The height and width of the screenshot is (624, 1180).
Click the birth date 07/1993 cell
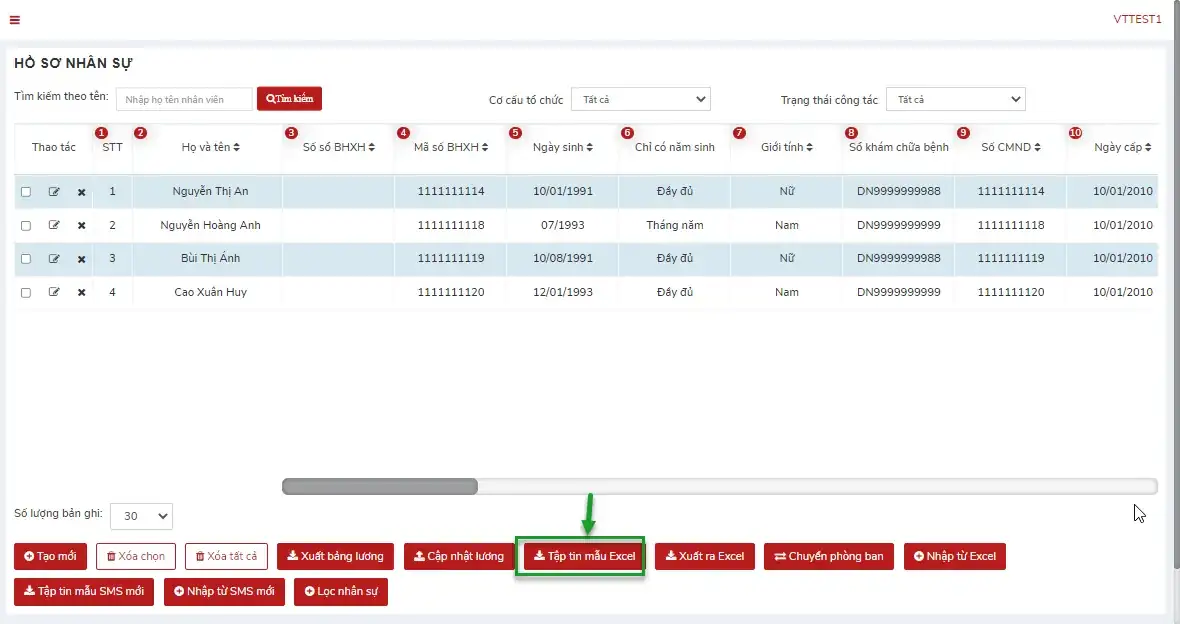pyautogui.click(x=563, y=225)
